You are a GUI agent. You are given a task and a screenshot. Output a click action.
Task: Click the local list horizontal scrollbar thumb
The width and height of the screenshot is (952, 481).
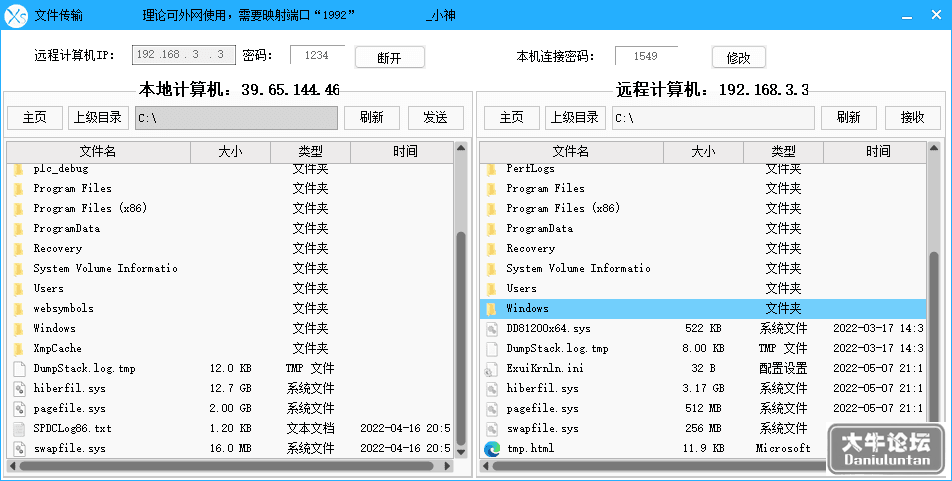click(x=226, y=466)
